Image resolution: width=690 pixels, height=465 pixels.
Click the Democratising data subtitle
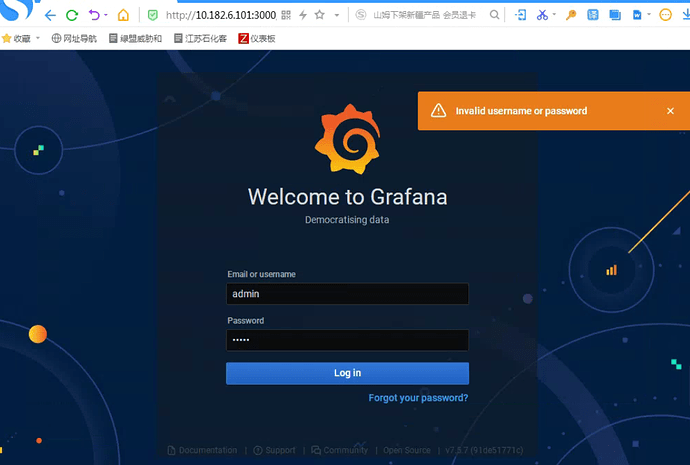[x=347, y=220]
